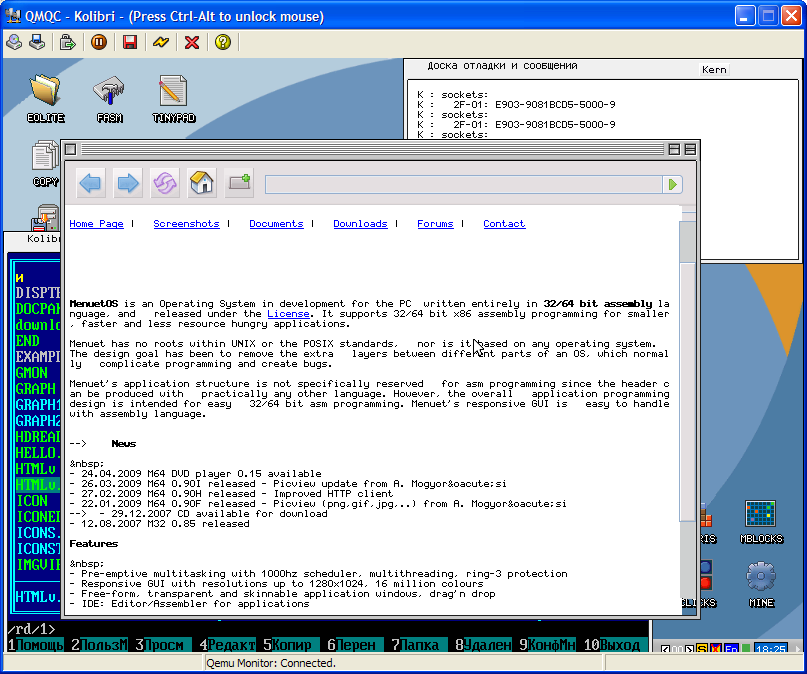This screenshot has width=807, height=674.
Task: Click the browser forward arrow
Action: [x=126, y=183]
